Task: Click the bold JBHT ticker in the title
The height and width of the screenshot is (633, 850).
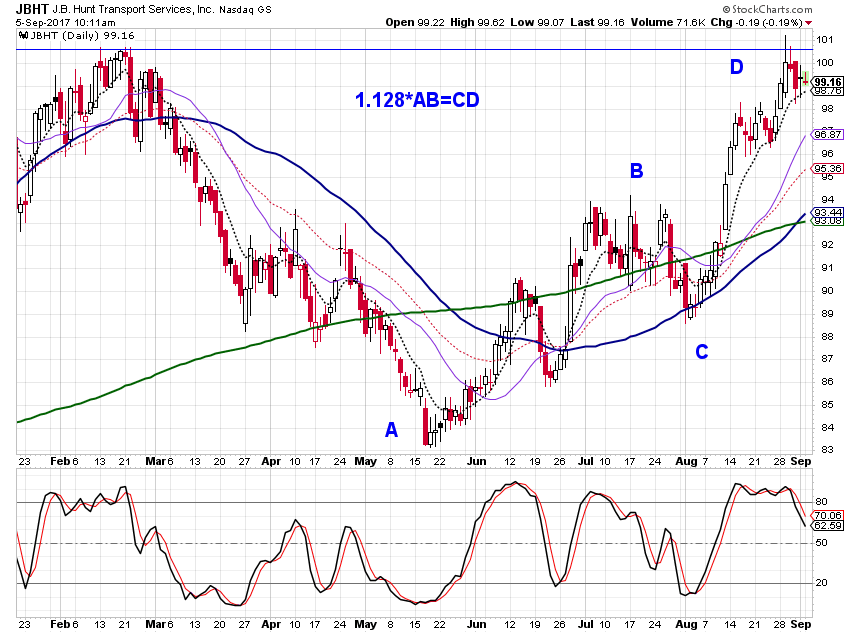Action: tap(33, 9)
